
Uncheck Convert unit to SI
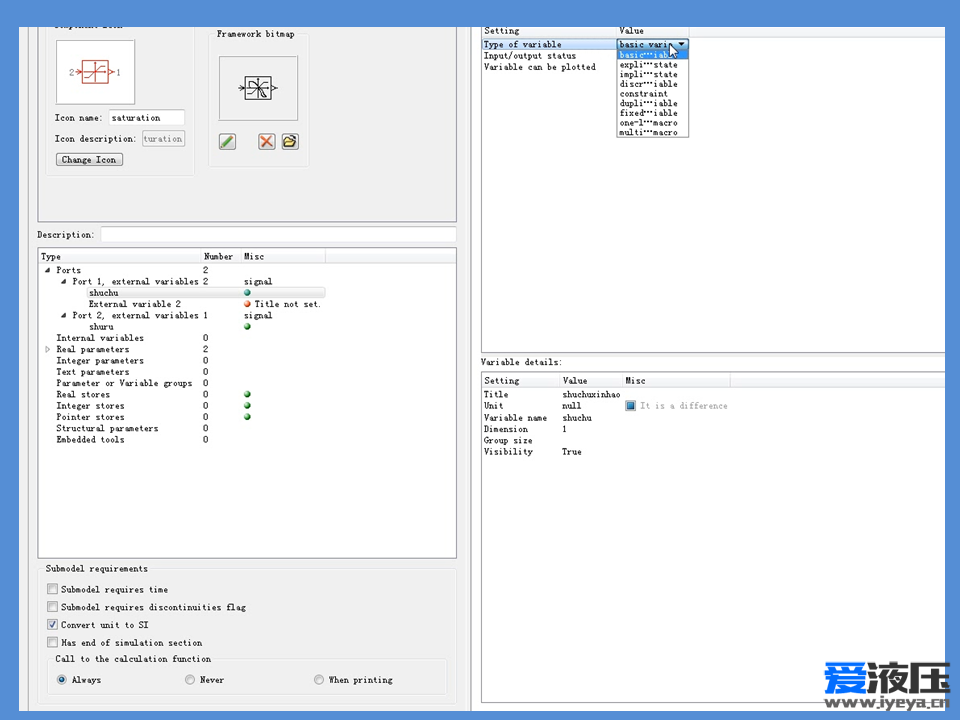(x=53, y=625)
